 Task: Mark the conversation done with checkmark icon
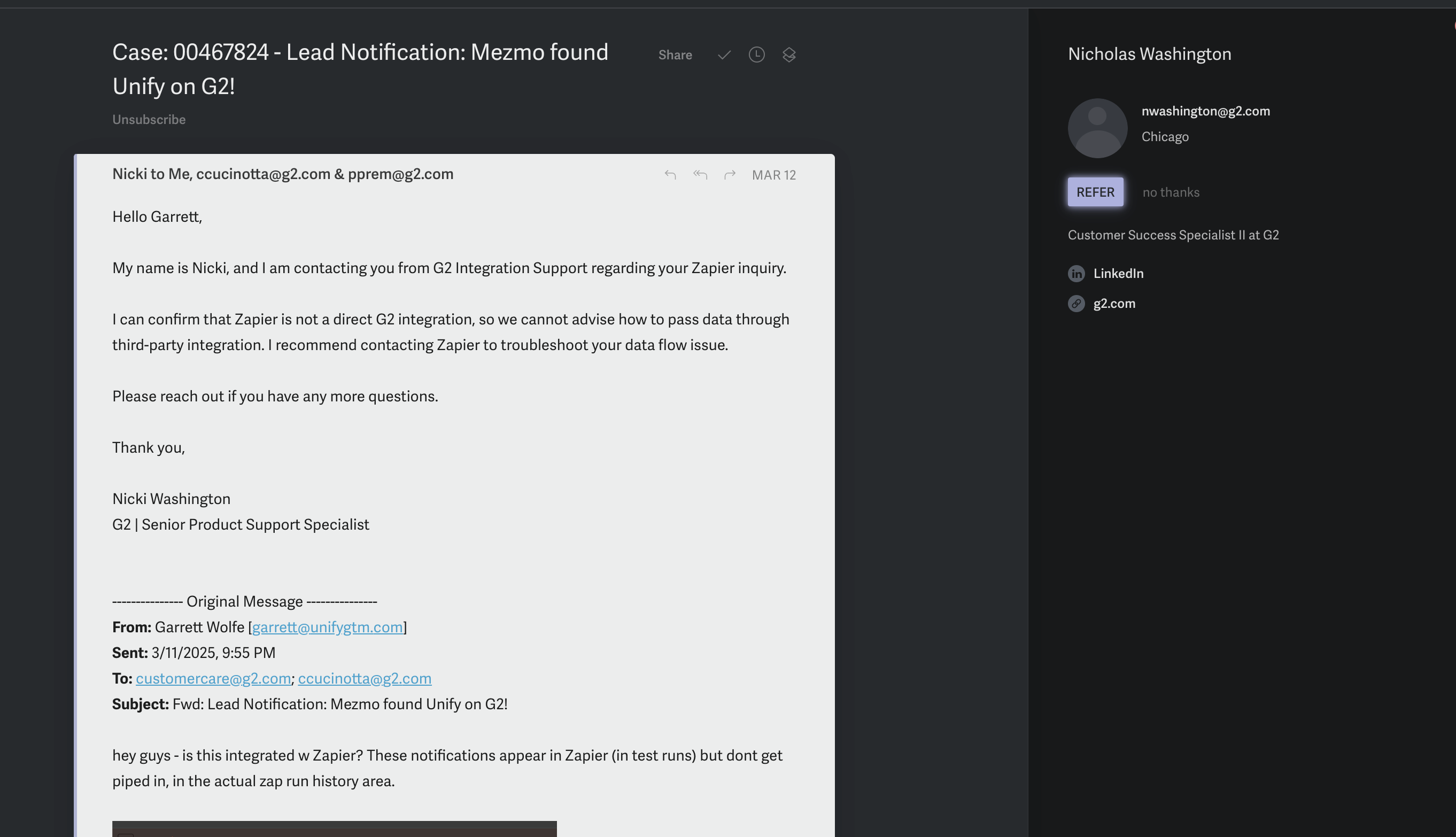click(724, 55)
